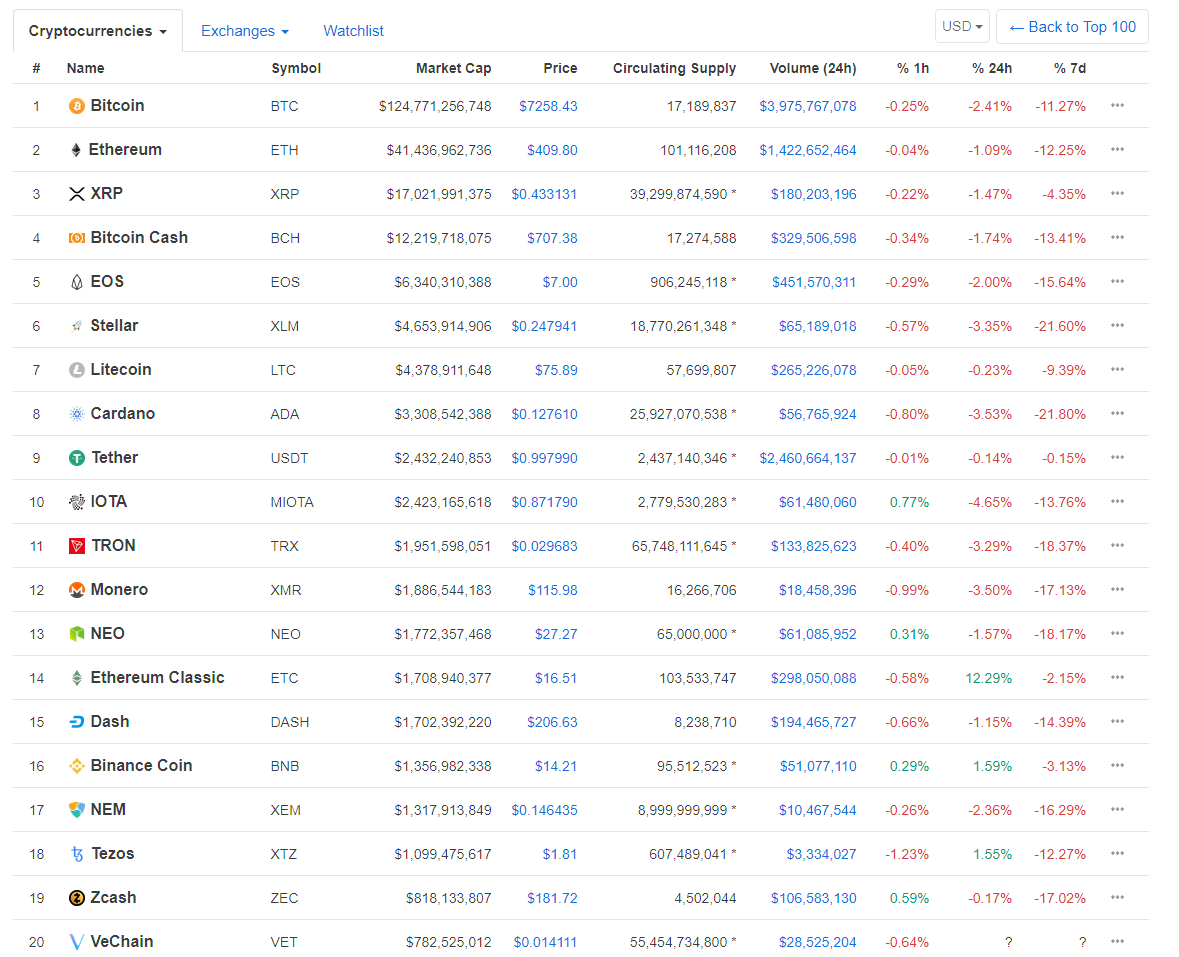Click the Dash blue logo icon
1179x957 pixels.
pos(77,722)
